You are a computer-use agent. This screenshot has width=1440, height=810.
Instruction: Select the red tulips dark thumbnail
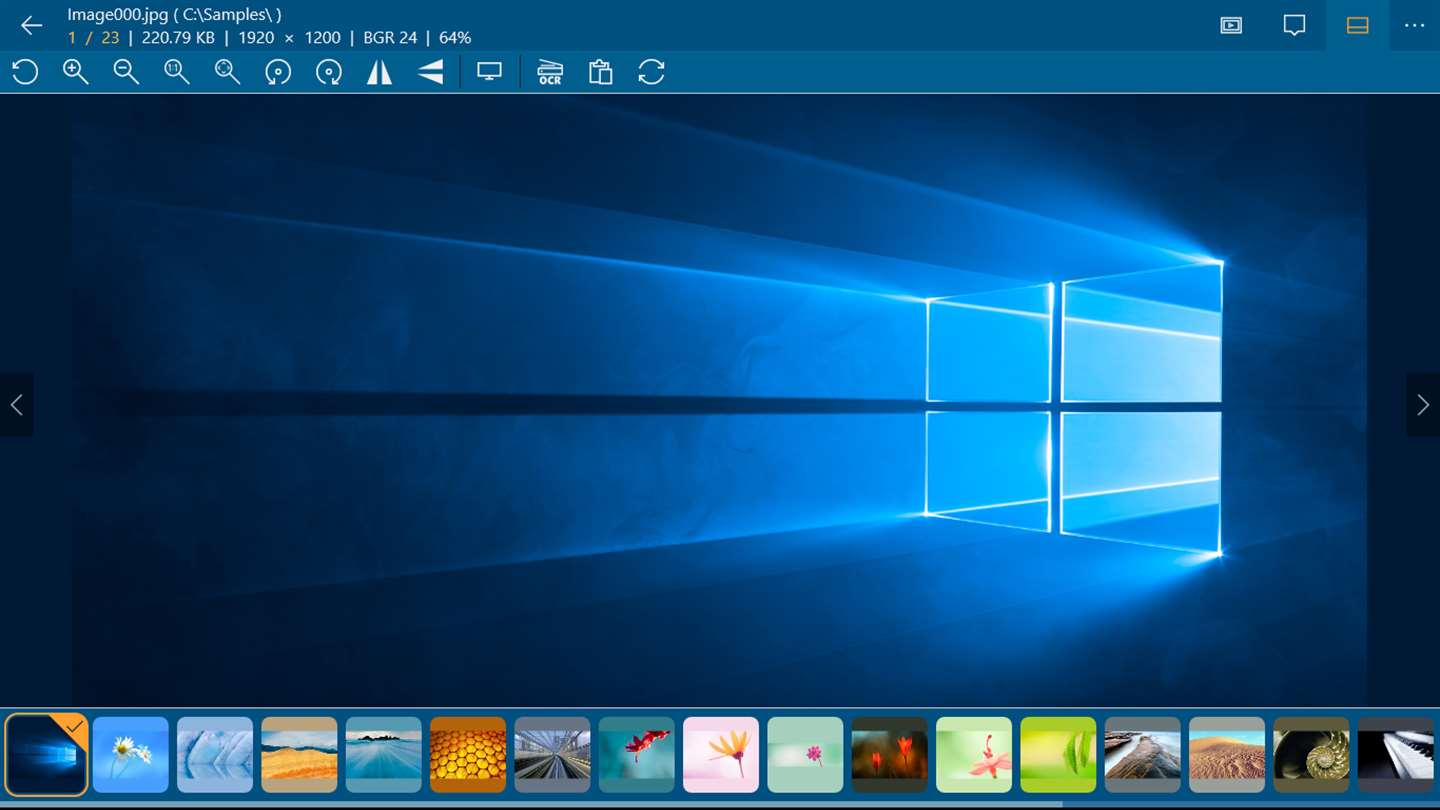point(890,755)
